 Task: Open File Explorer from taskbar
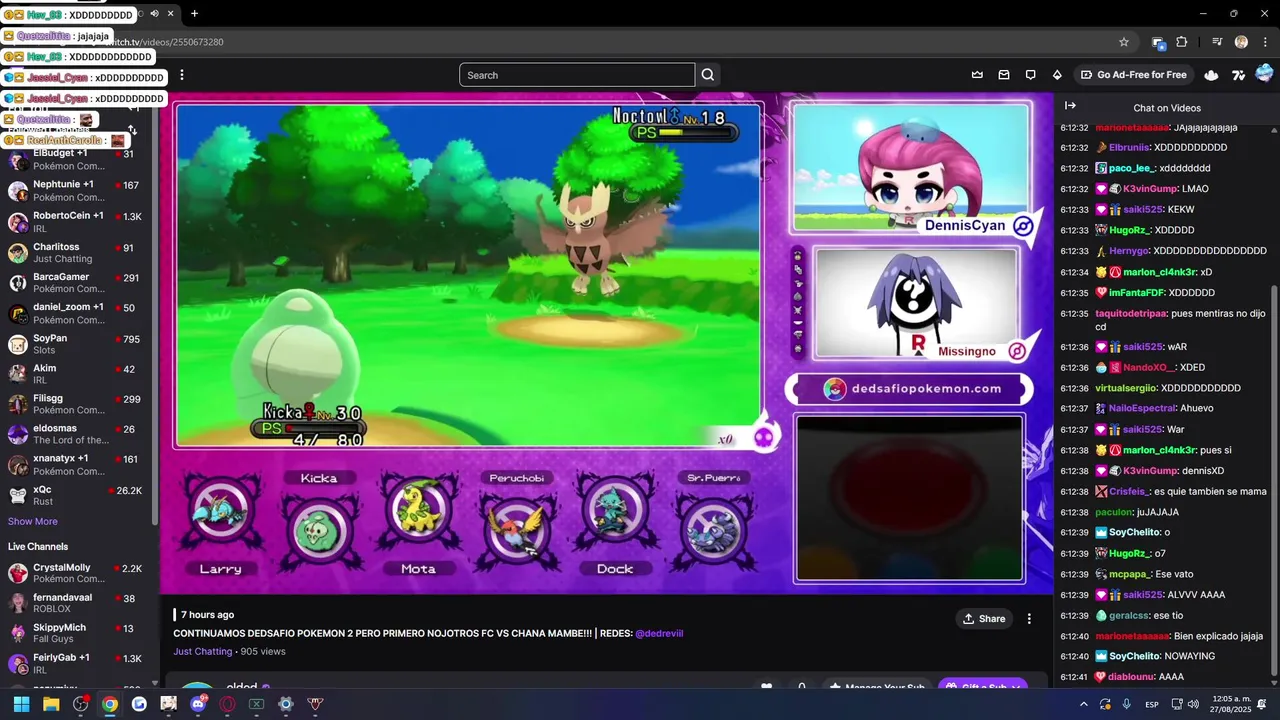pos(51,704)
